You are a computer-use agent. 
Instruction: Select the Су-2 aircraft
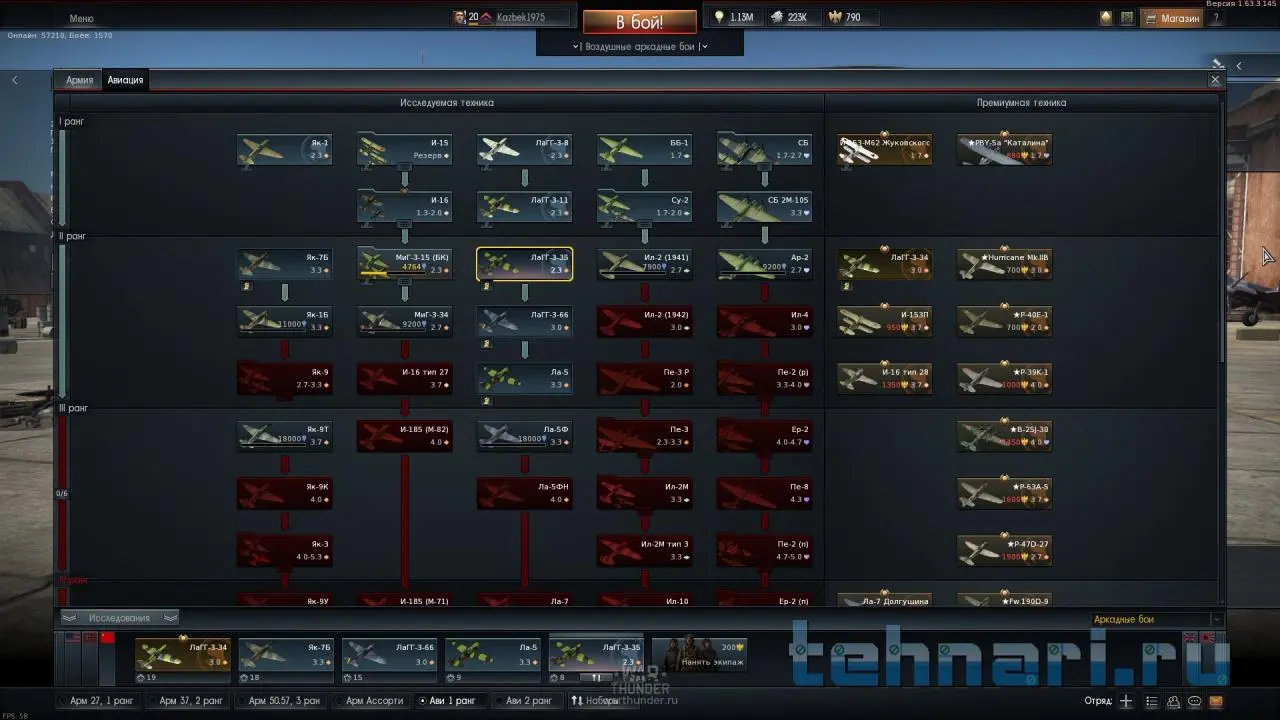[x=645, y=206]
